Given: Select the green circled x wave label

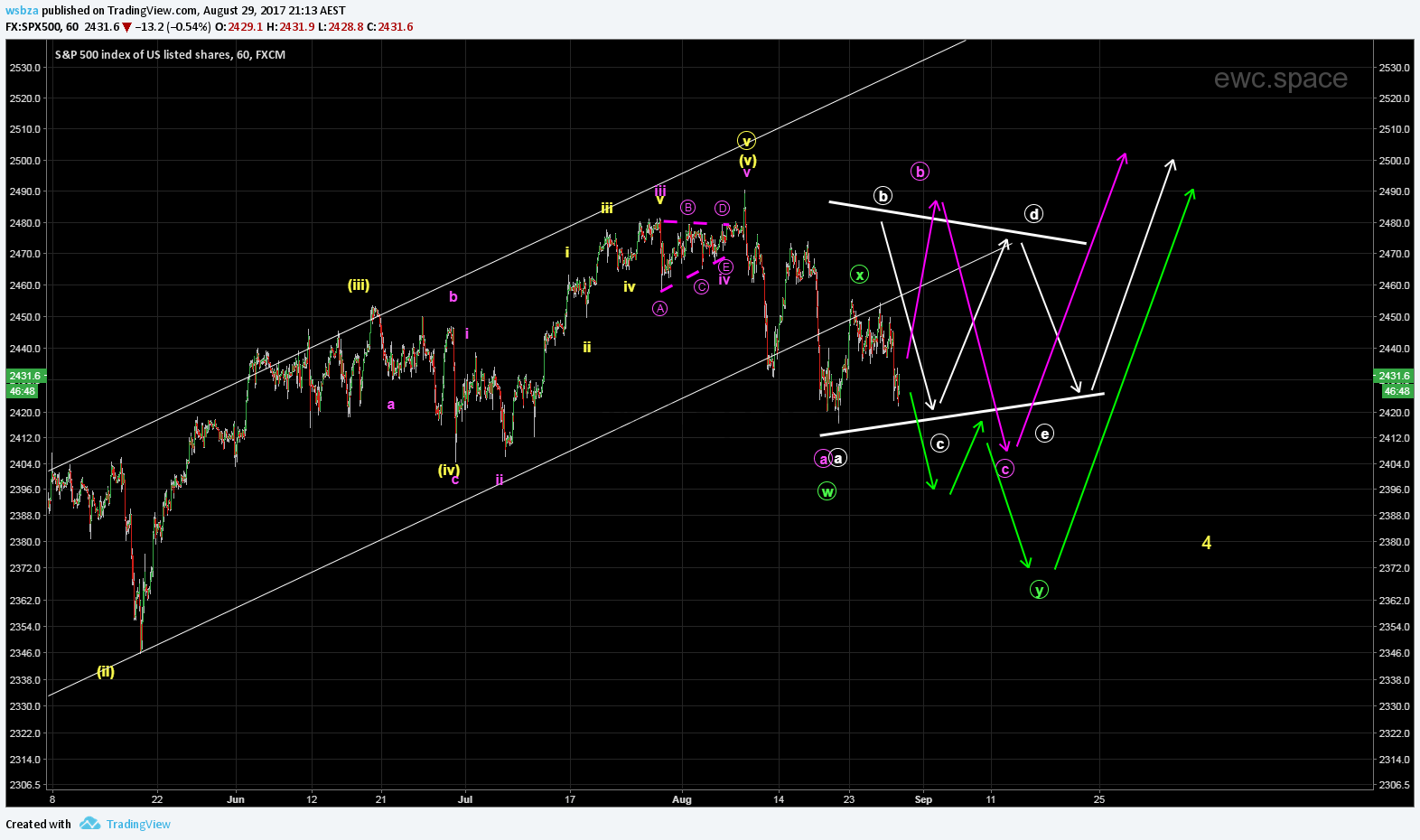Looking at the screenshot, I should pyautogui.click(x=859, y=275).
